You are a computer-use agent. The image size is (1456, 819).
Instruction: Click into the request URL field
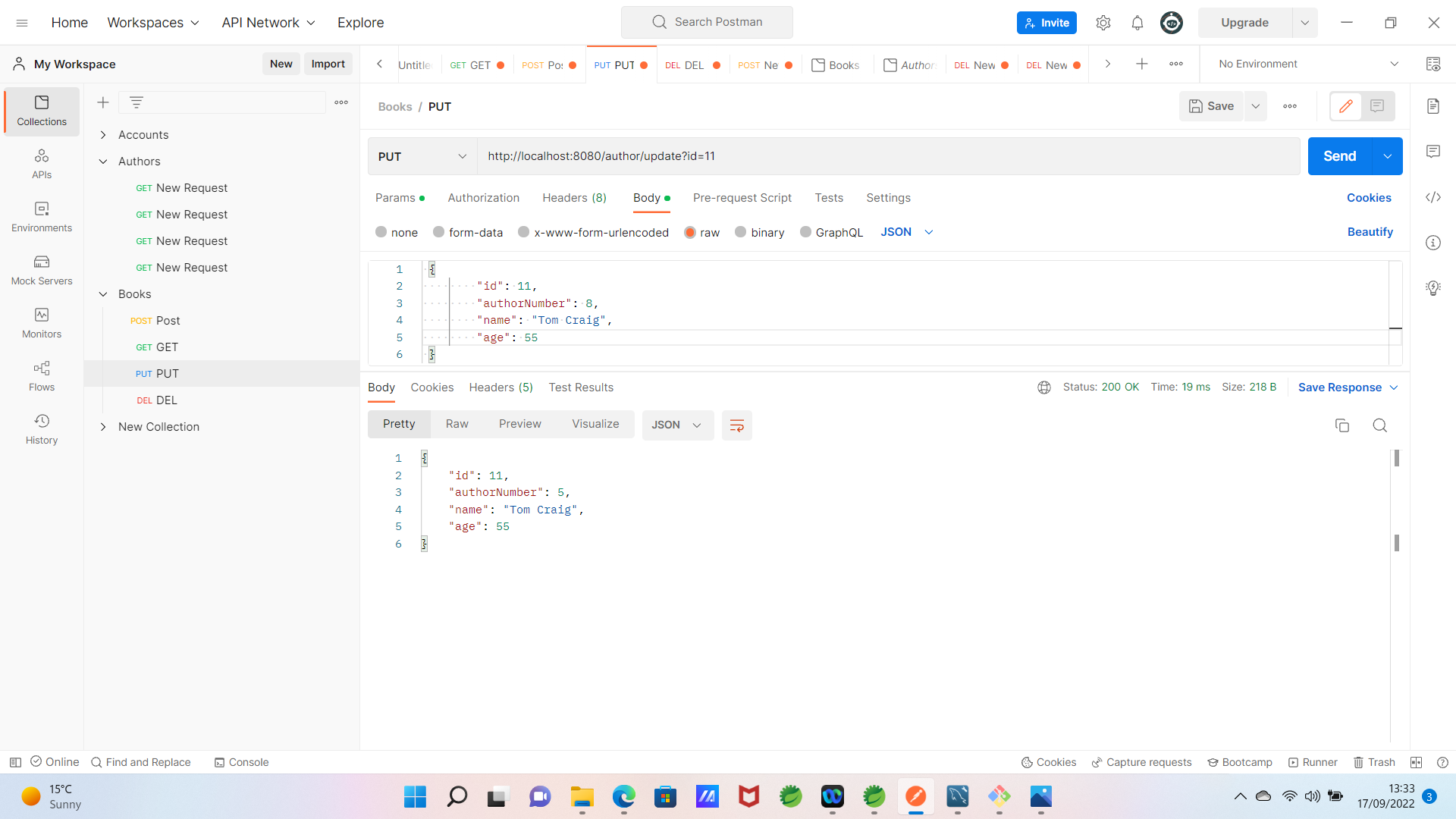coord(889,156)
